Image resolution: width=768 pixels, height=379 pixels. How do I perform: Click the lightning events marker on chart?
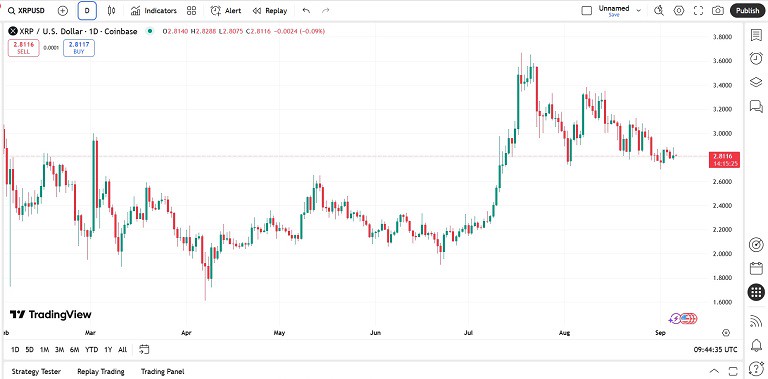coord(676,319)
